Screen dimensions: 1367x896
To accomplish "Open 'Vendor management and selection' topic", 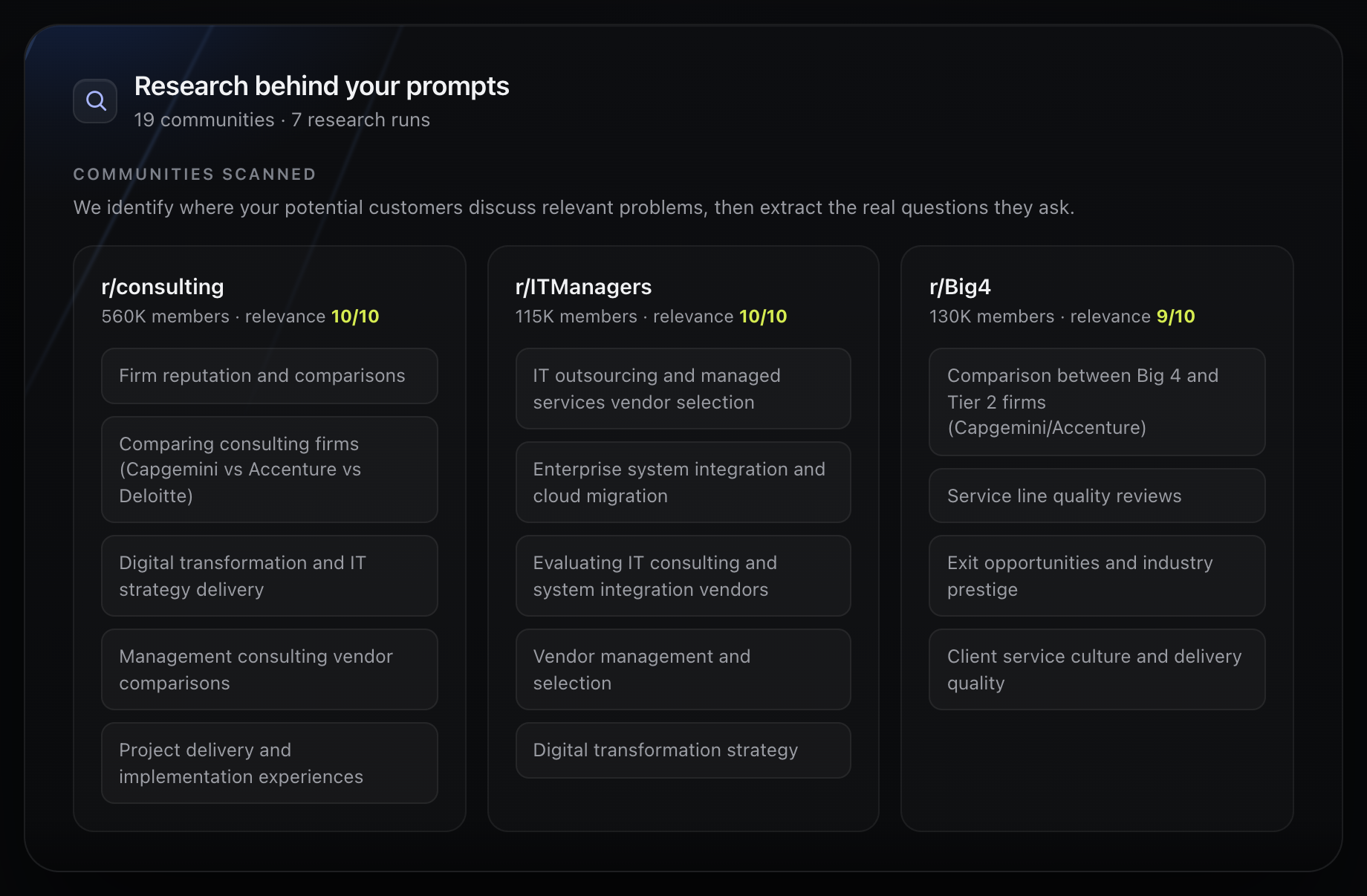I will pos(683,669).
